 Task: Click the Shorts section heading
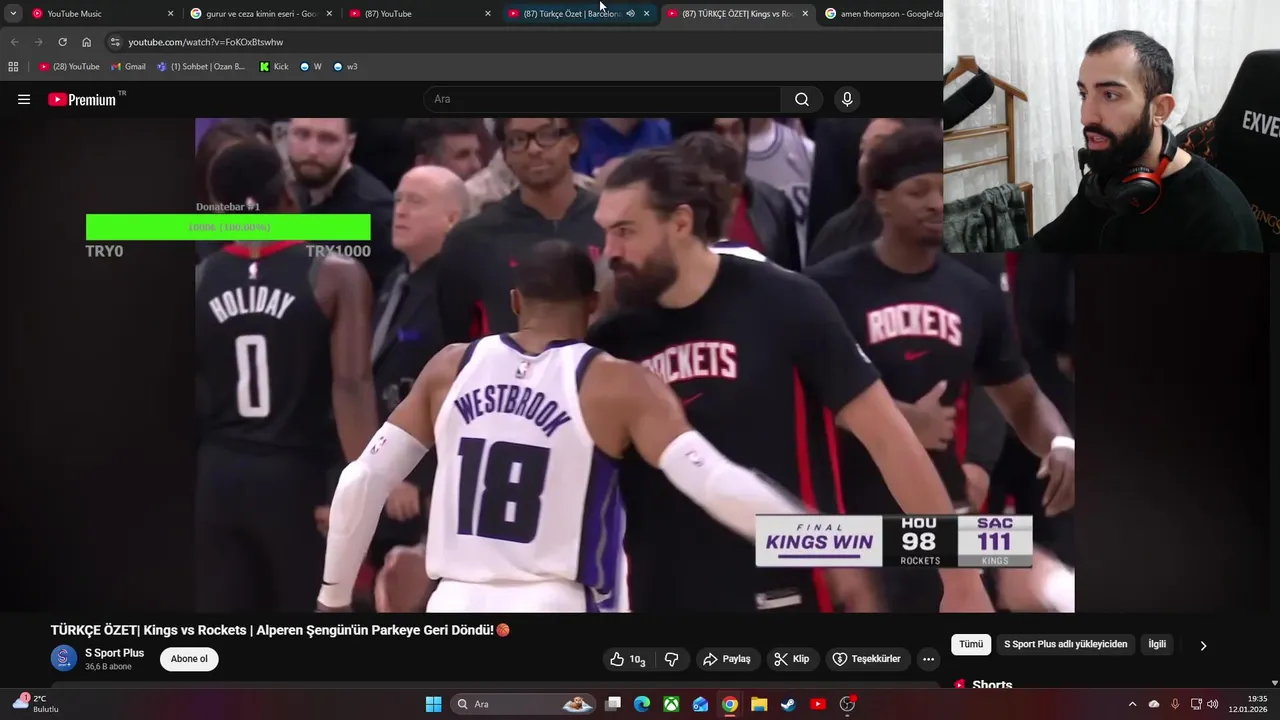992,685
